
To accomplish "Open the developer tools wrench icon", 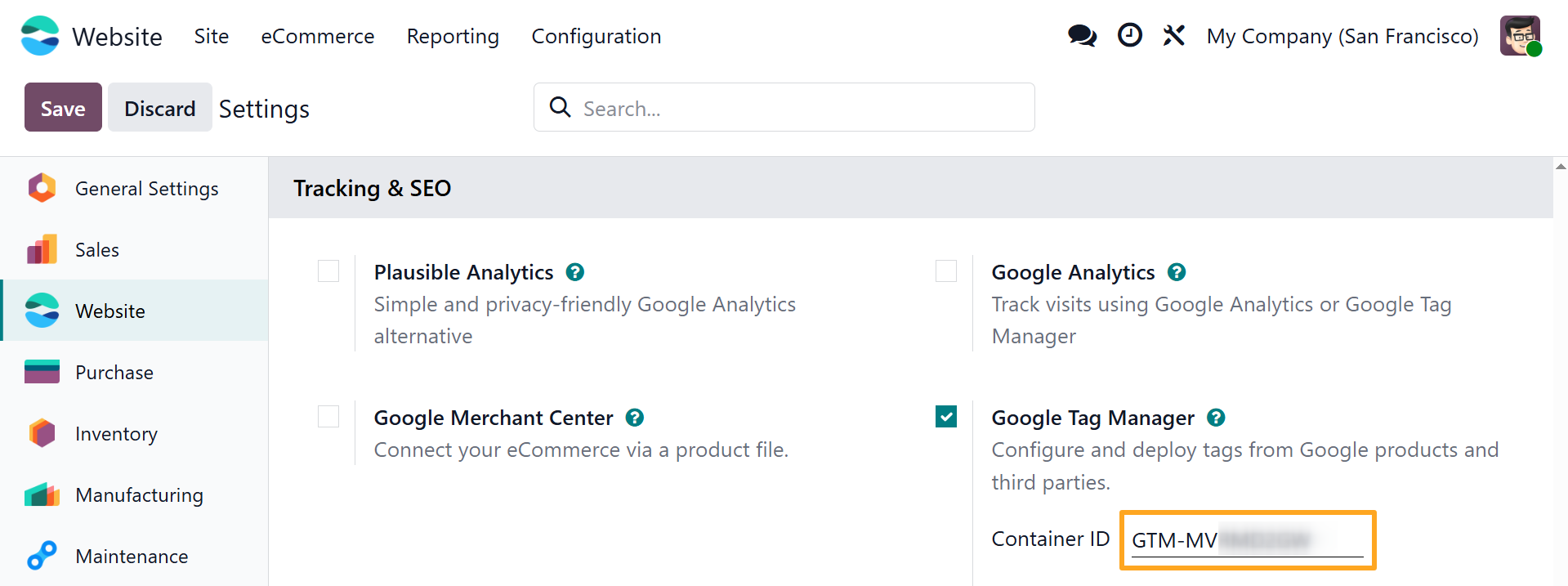I will point(1174,35).
